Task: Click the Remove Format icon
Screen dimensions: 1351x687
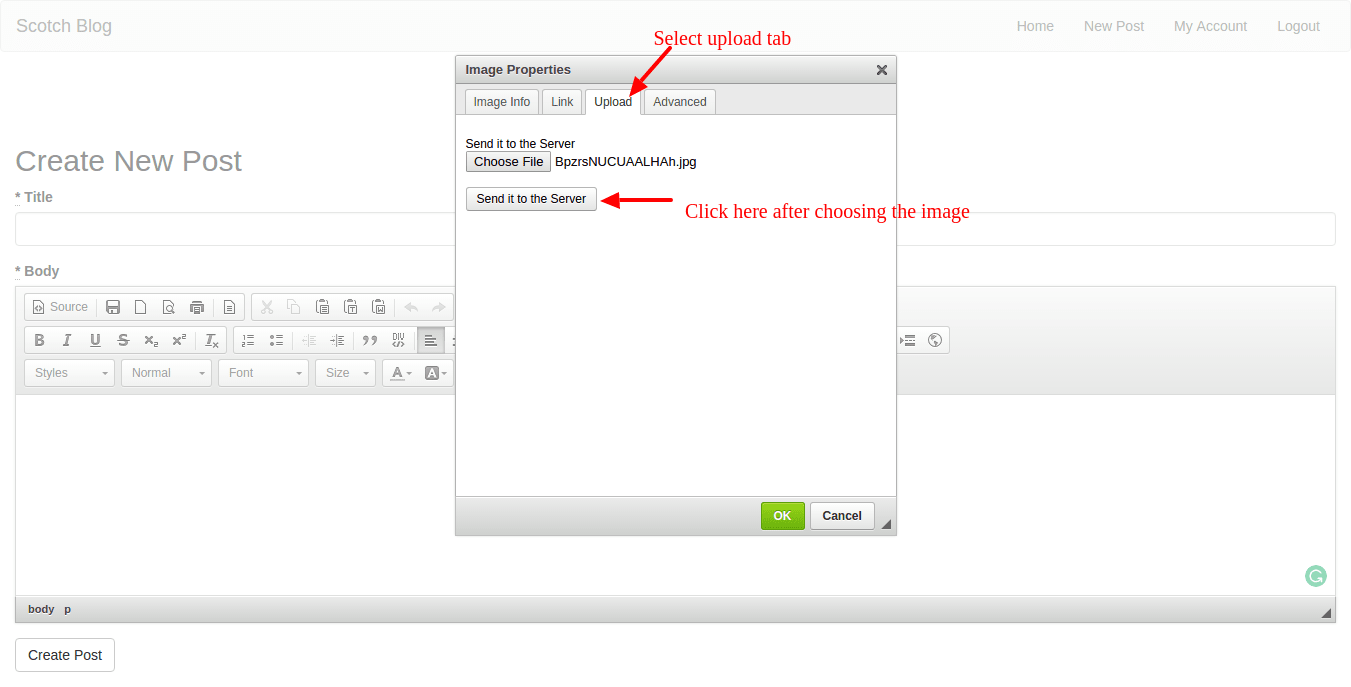Action: (212, 340)
